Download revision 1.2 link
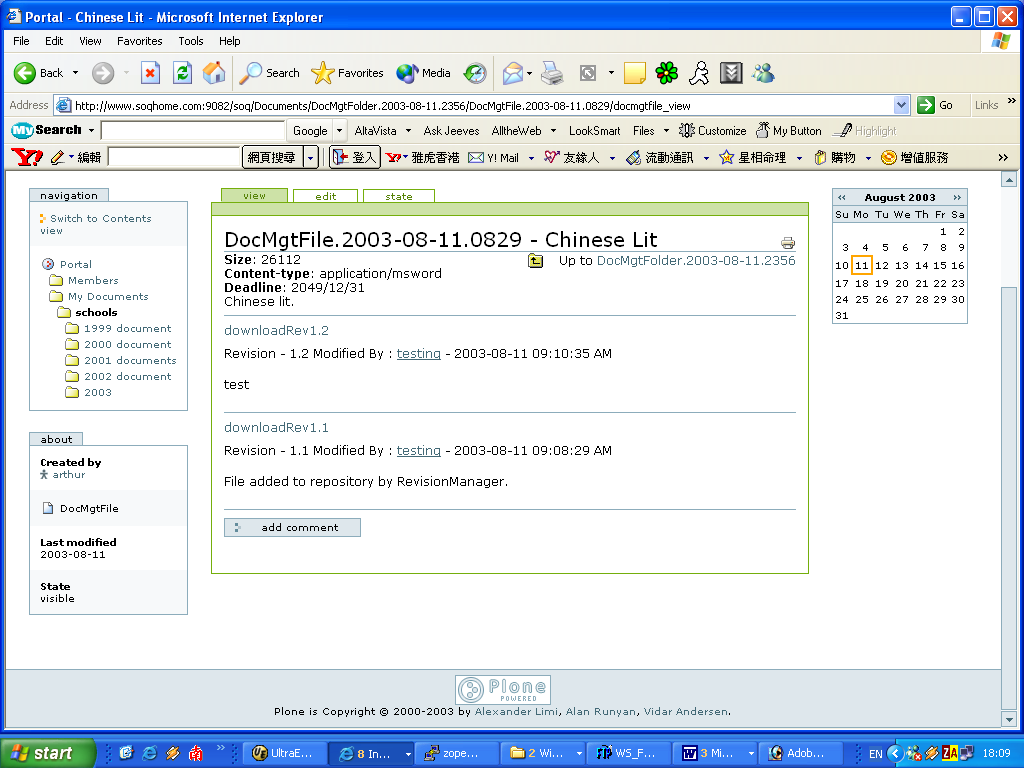 click(x=276, y=330)
